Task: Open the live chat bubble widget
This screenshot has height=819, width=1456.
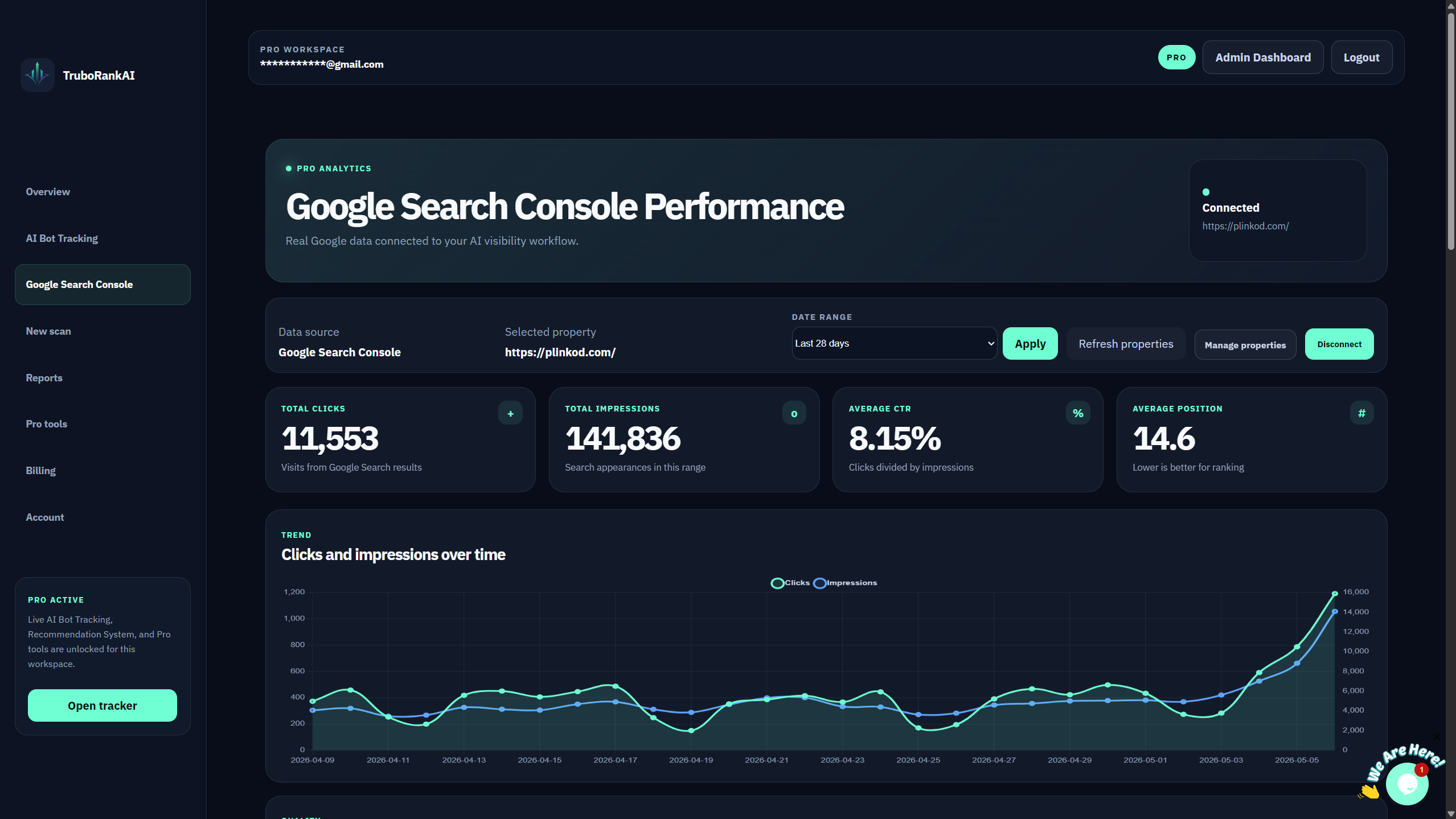Action: tap(1407, 784)
